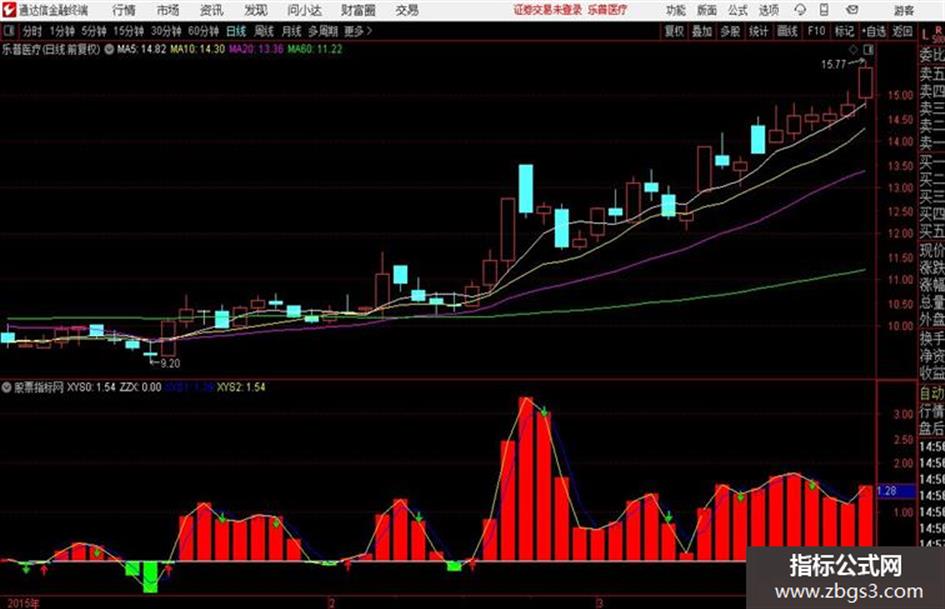Select the 日线 daily period tab
This screenshot has height=609, width=945.
click(x=236, y=31)
